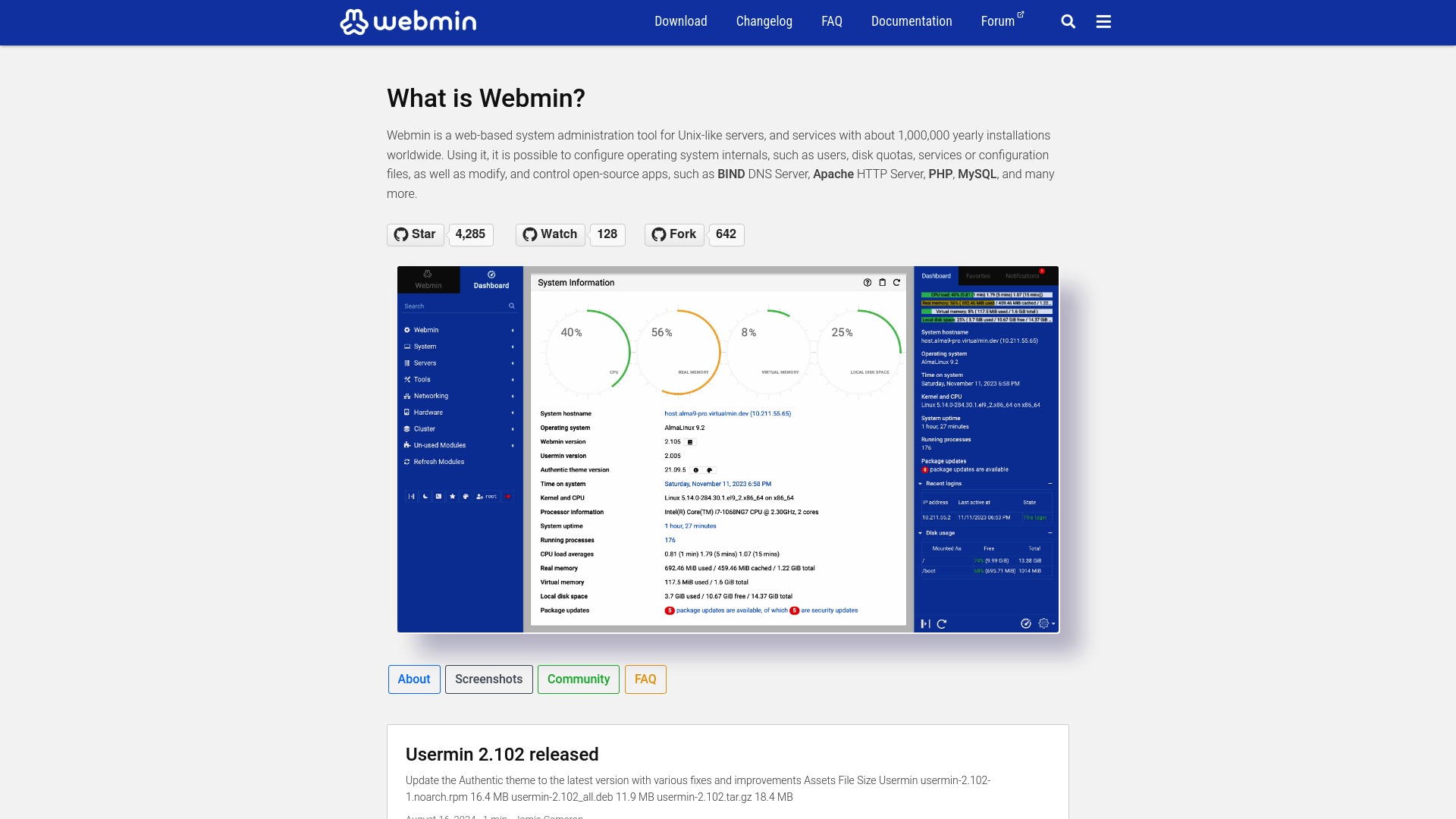Click the GitHub Star button
1456x819 pixels.
click(x=416, y=234)
